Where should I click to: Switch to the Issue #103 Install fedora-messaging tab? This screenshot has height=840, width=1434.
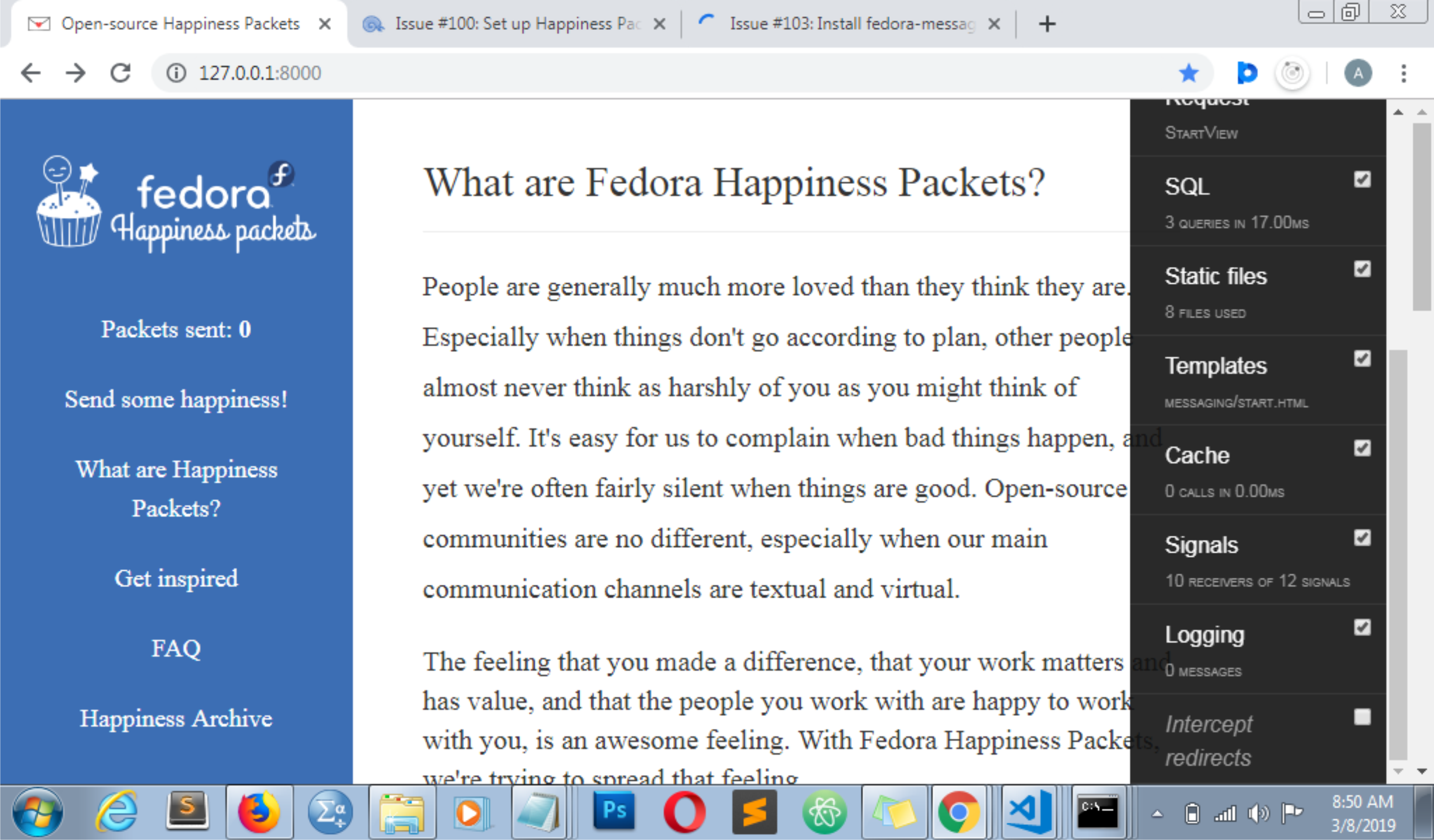(850, 24)
